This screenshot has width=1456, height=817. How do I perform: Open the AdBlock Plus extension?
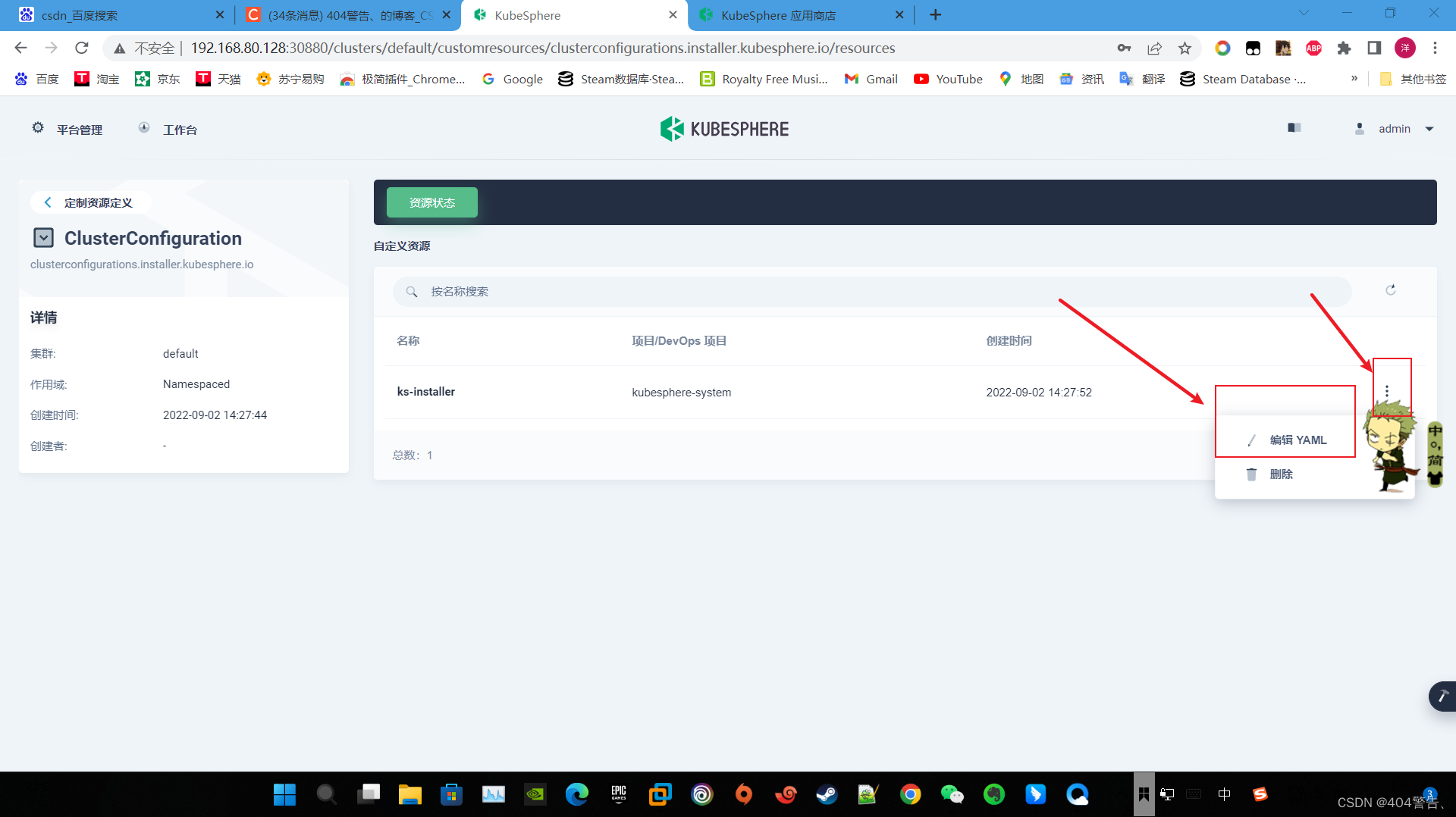tap(1313, 49)
